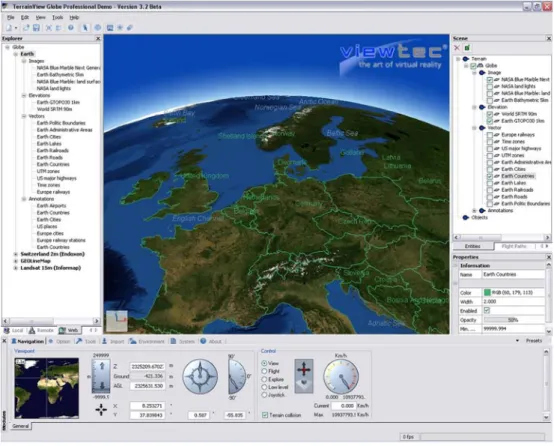
Task: Switch to the Flight Paths tab
Action: (x=514, y=246)
